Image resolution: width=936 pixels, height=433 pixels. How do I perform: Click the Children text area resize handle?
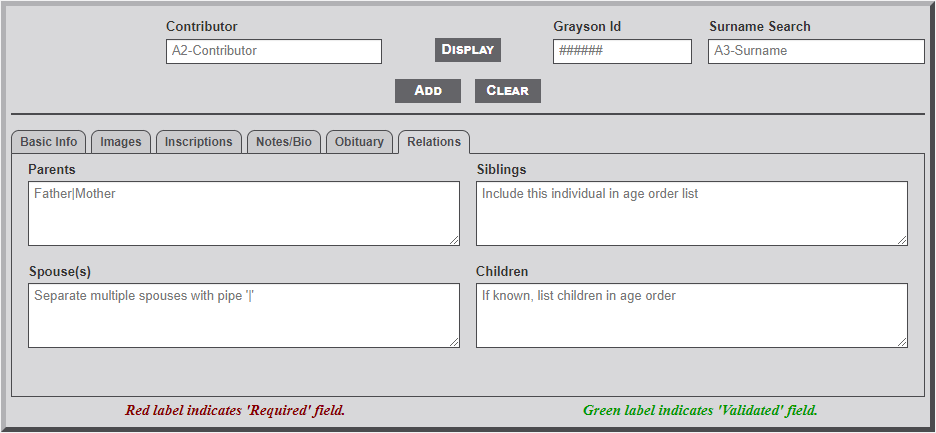click(x=902, y=342)
